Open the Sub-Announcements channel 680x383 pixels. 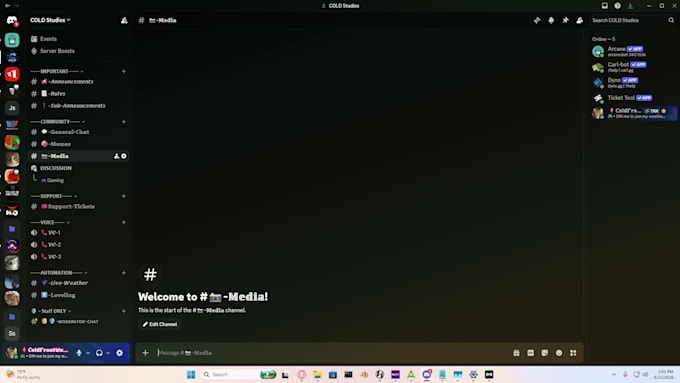pyautogui.click(x=78, y=106)
